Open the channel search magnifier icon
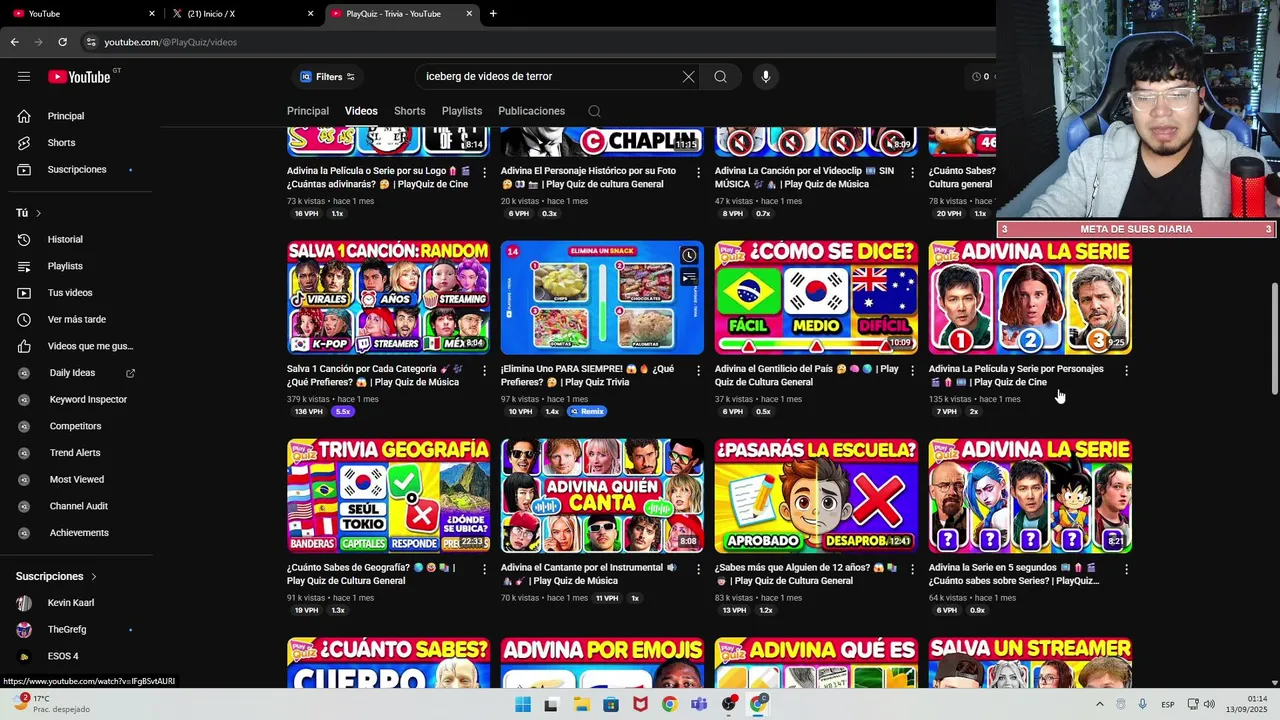This screenshot has width=1280, height=720. coord(594,111)
